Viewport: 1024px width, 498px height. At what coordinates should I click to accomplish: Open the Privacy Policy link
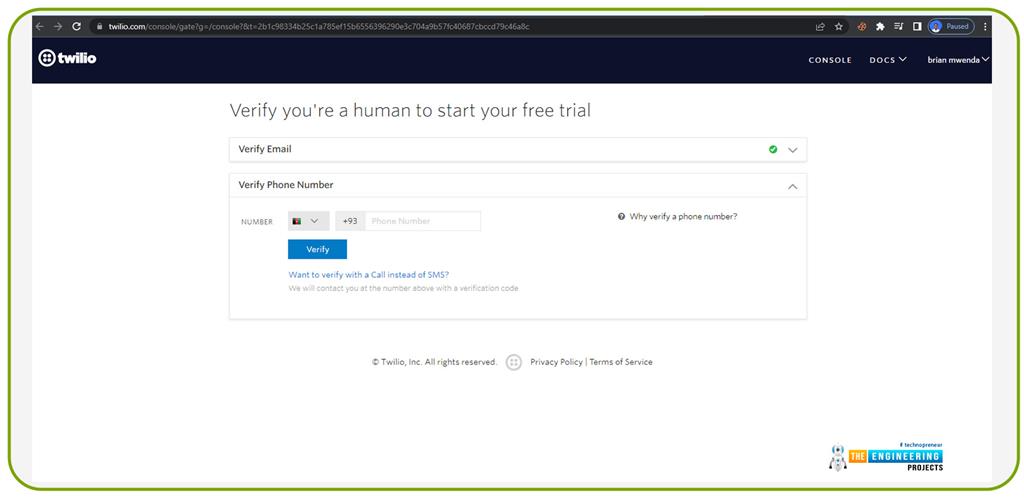tap(556, 362)
